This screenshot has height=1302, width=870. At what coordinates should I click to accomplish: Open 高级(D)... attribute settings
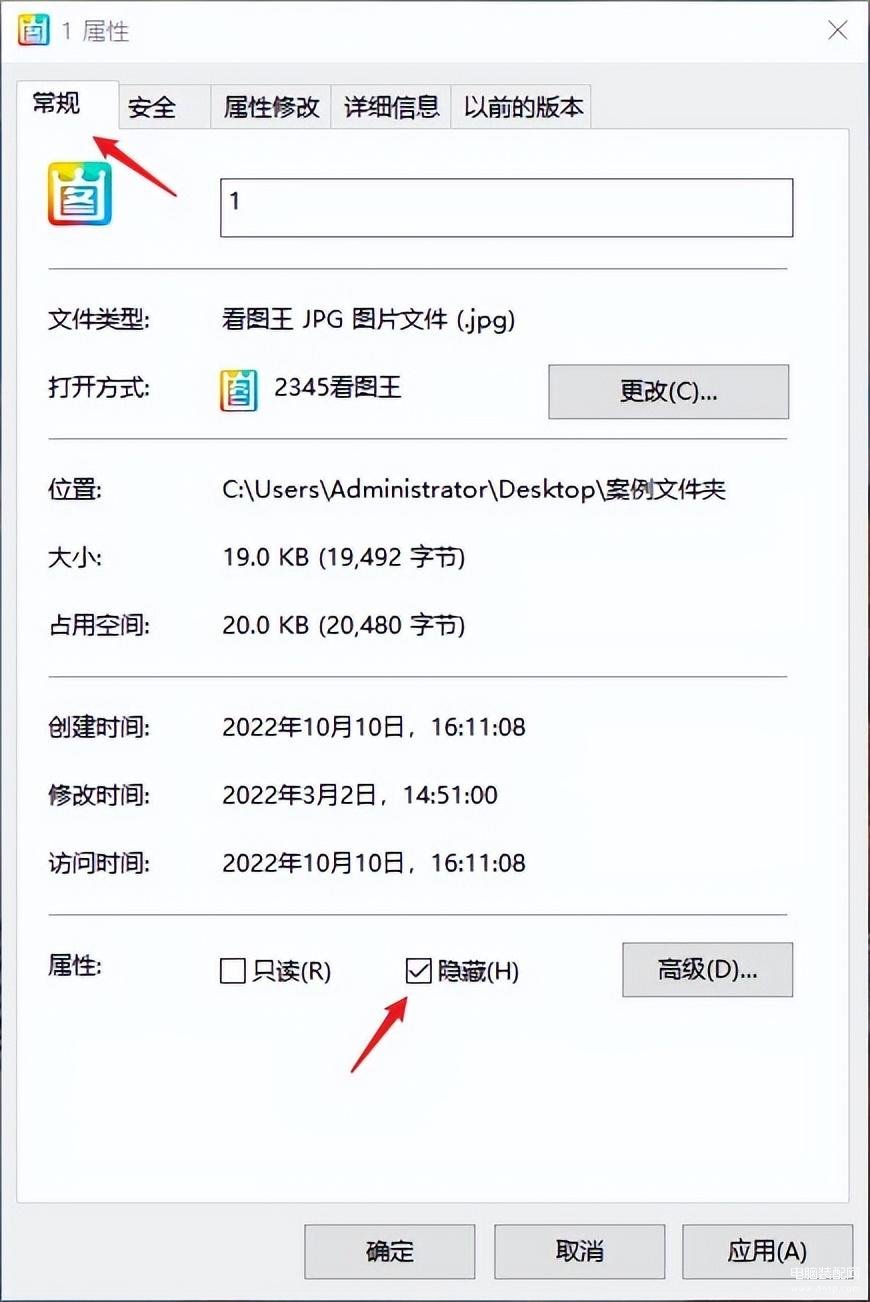(708, 969)
